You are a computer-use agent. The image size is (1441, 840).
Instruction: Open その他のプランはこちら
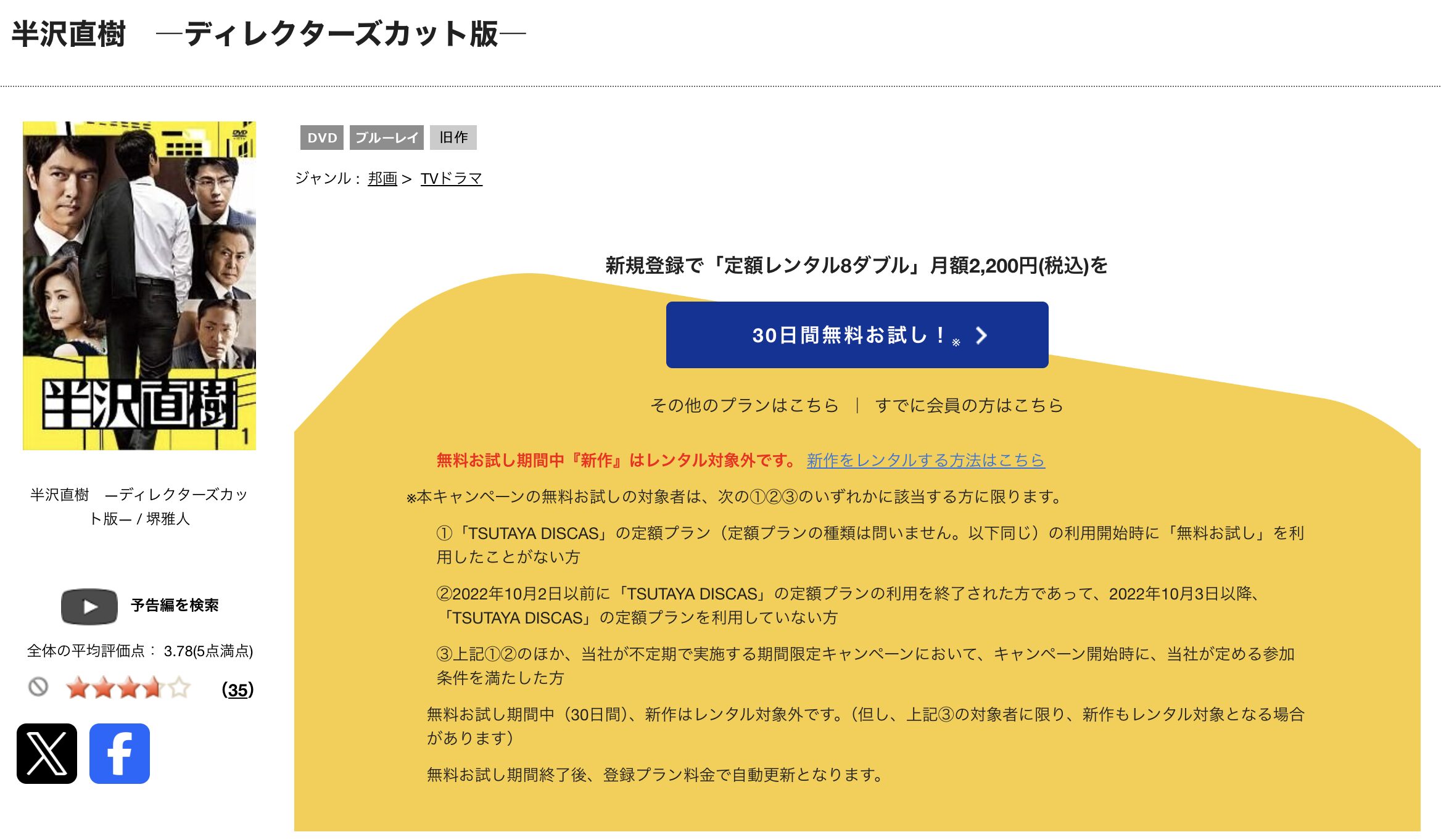743,405
